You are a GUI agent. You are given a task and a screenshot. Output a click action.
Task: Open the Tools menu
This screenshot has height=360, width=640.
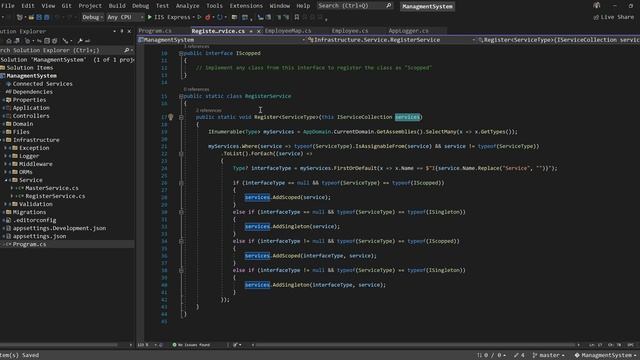click(214, 6)
